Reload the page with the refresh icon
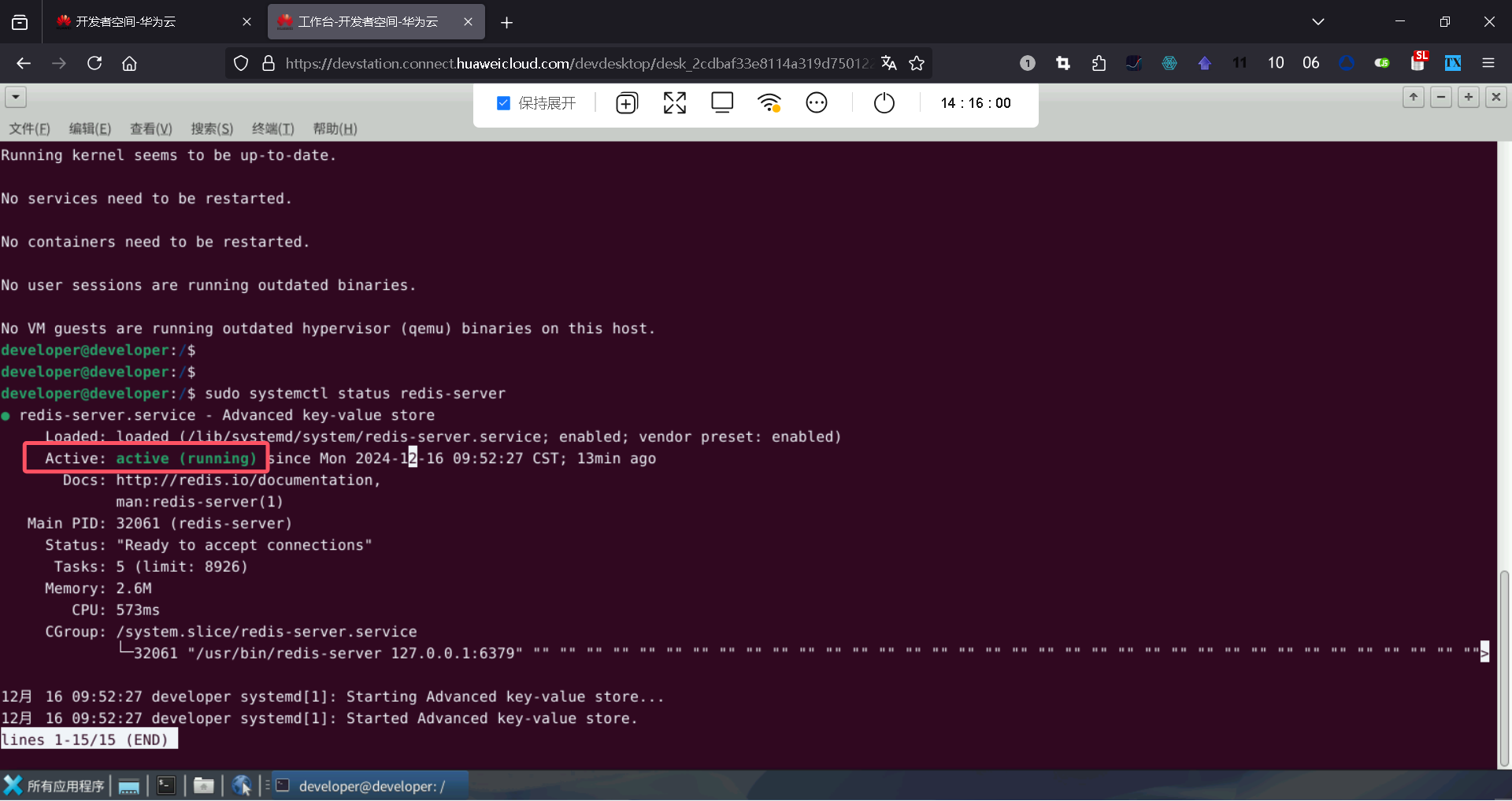Screen dimensions: 1512x801 pos(94,63)
